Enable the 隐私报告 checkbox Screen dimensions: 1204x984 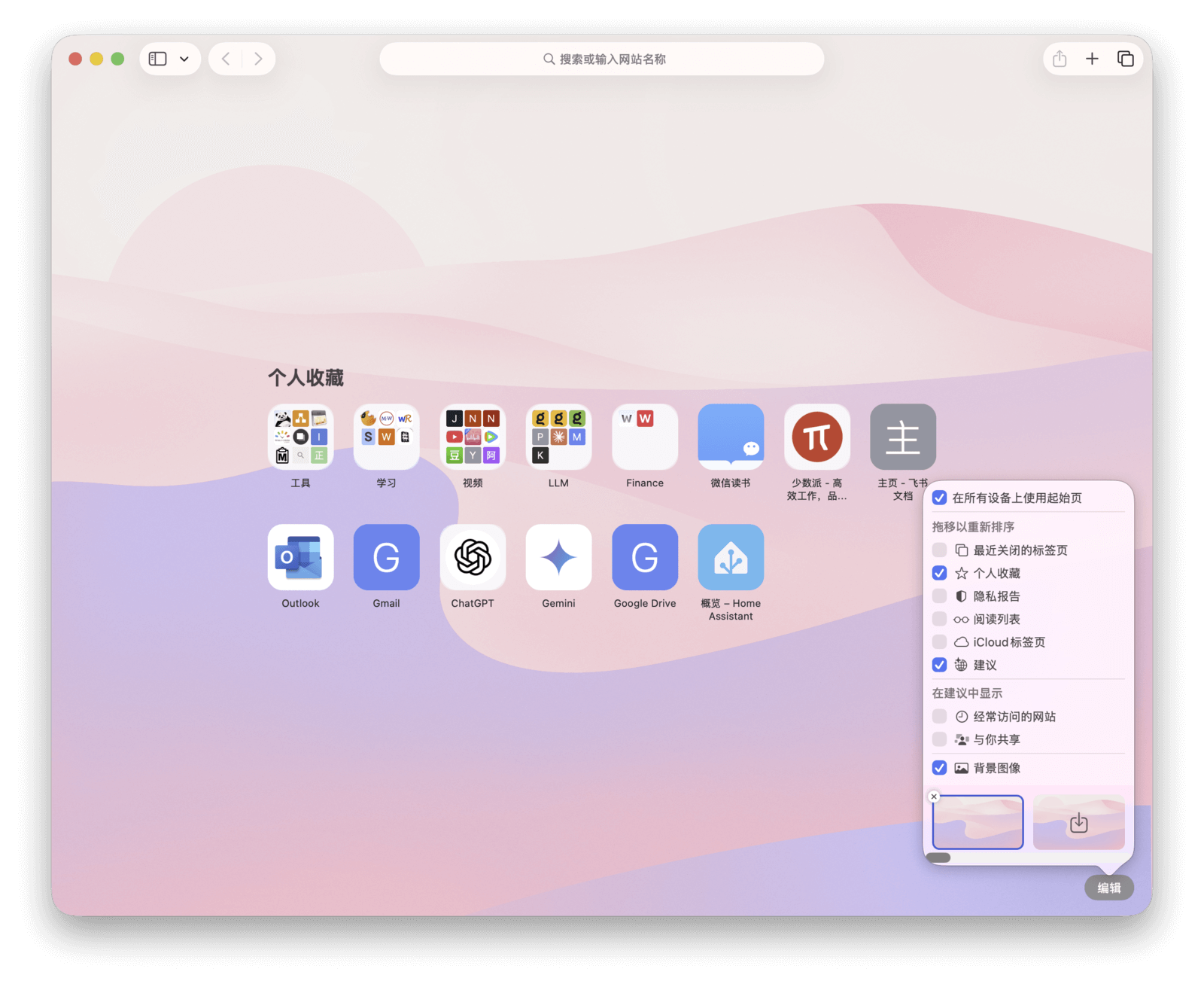tap(939, 596)
